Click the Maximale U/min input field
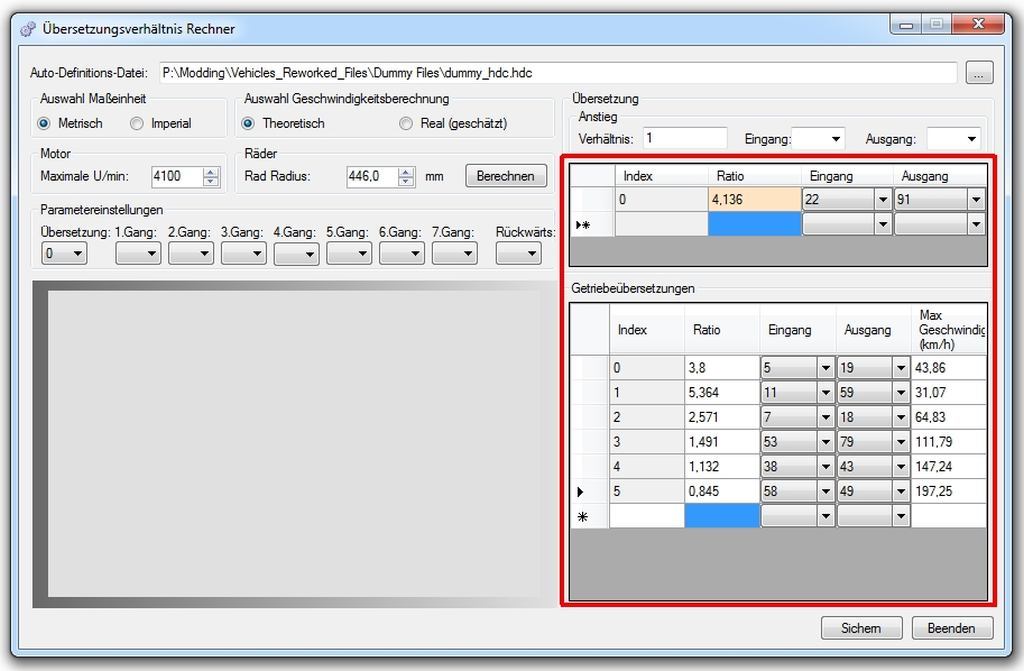Screen dimensions: 1024x671 (x=177, y=176)
